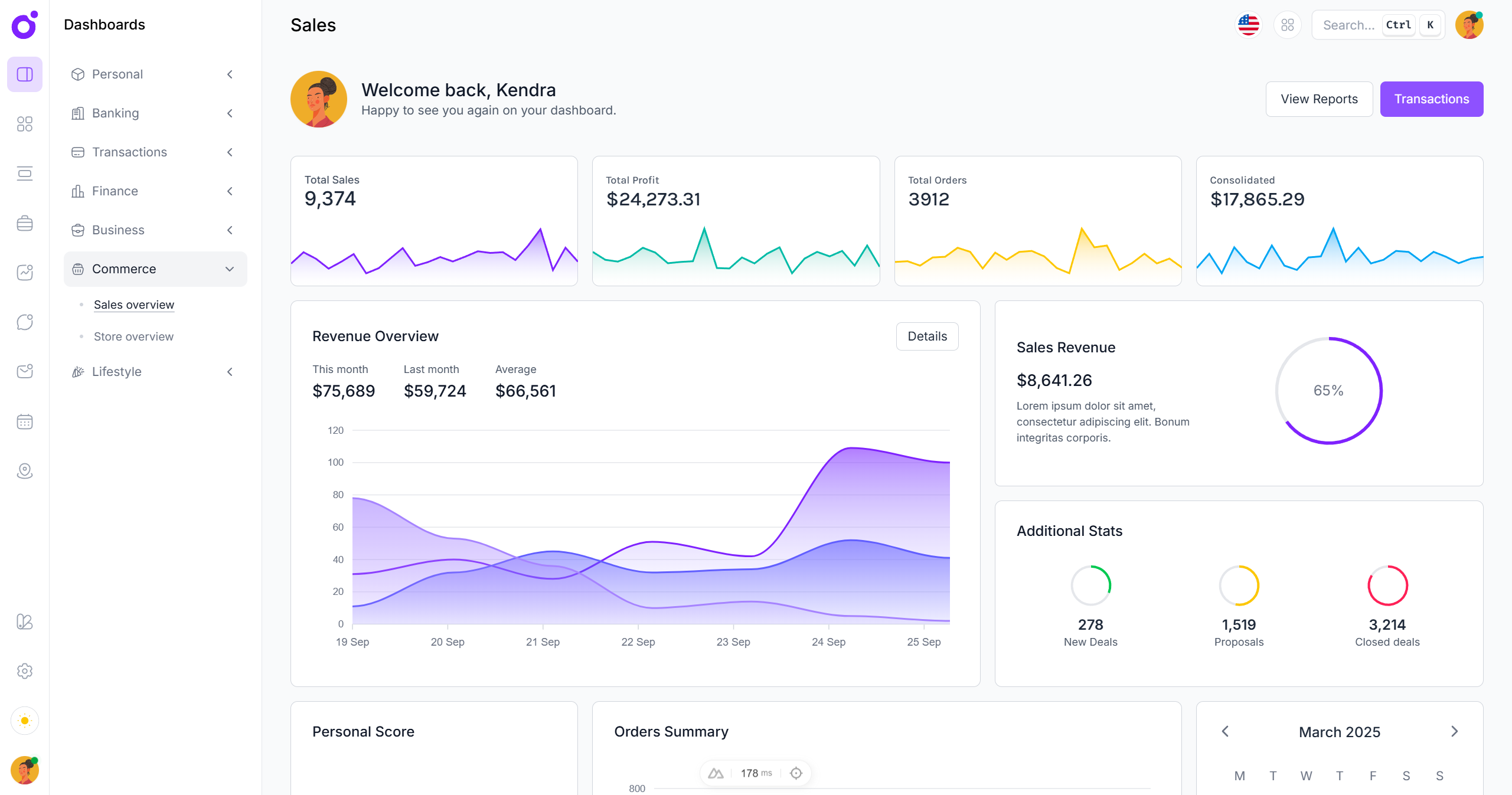Image resolution: width=1512 pixels, height=795 pixels.
Task: Open the US flag language selector
Action: [1248, 24]
